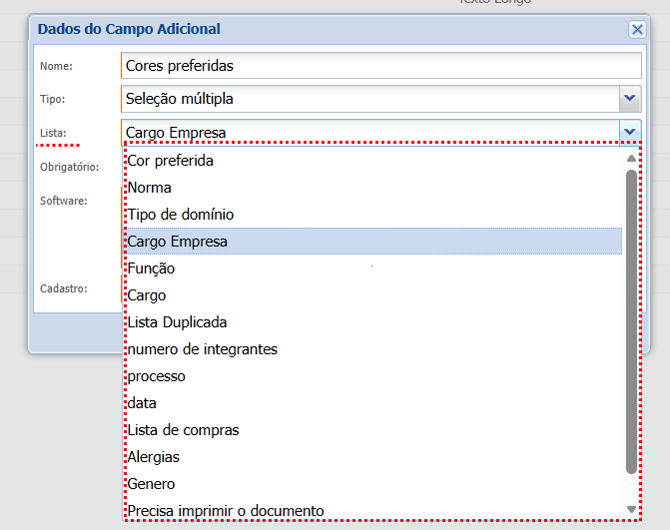Select 'processo' from the list
The height and width of the screenshot is (530, 670).
[x=156, y=376]
